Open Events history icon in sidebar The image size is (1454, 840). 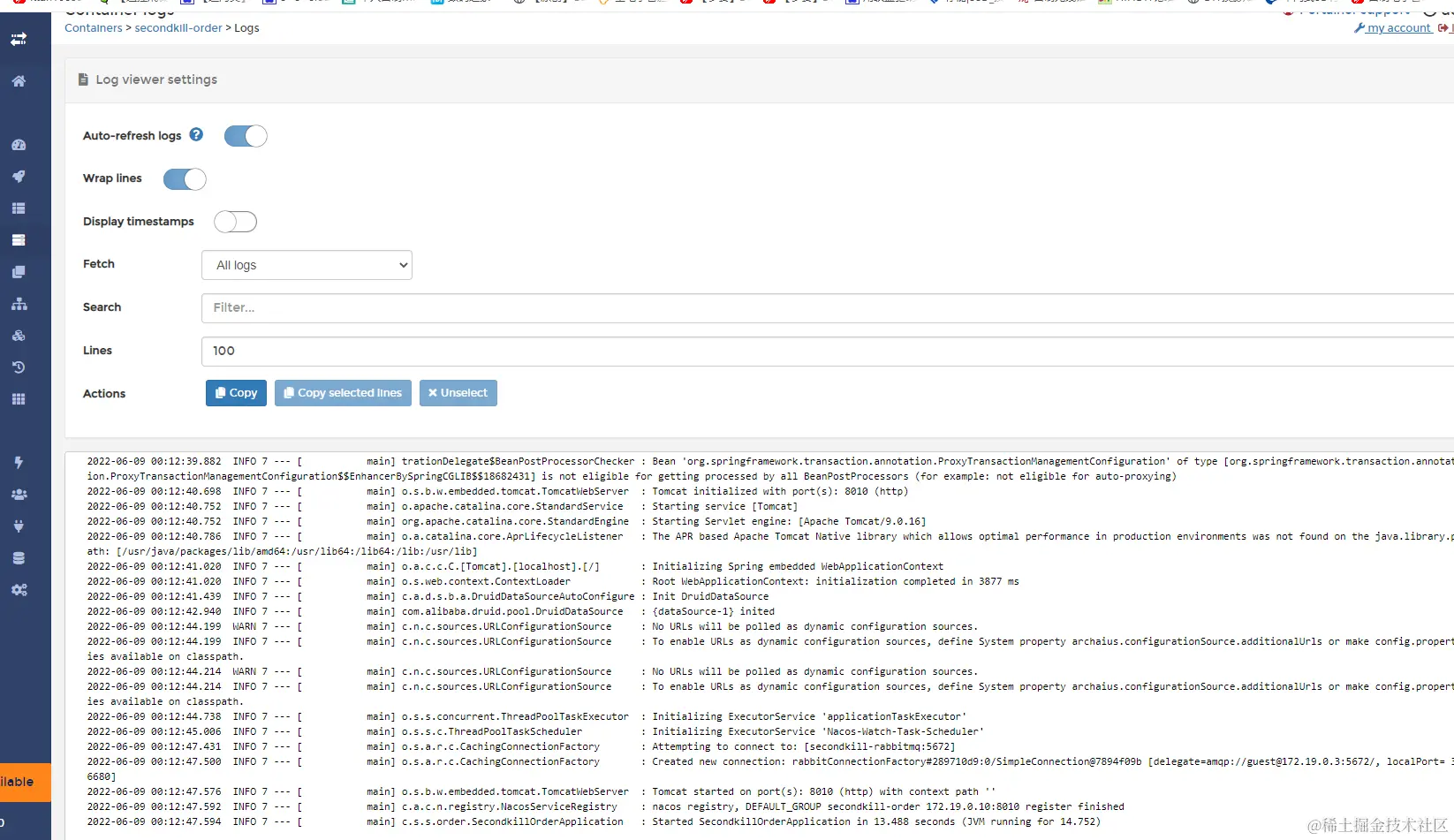tap(19, 367)
